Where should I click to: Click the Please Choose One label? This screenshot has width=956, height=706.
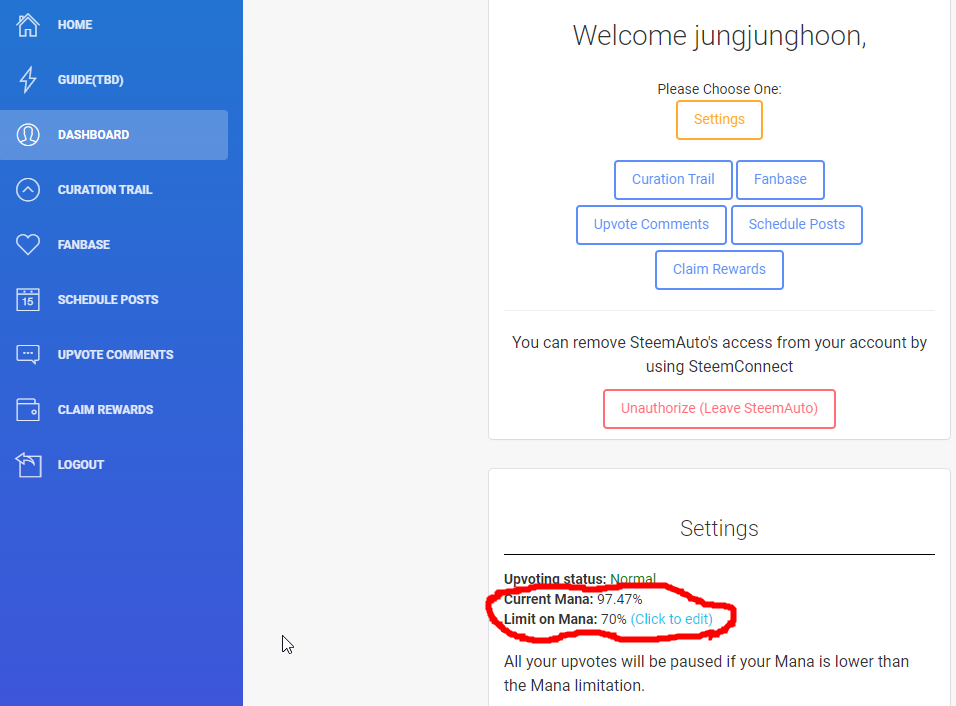719,89
